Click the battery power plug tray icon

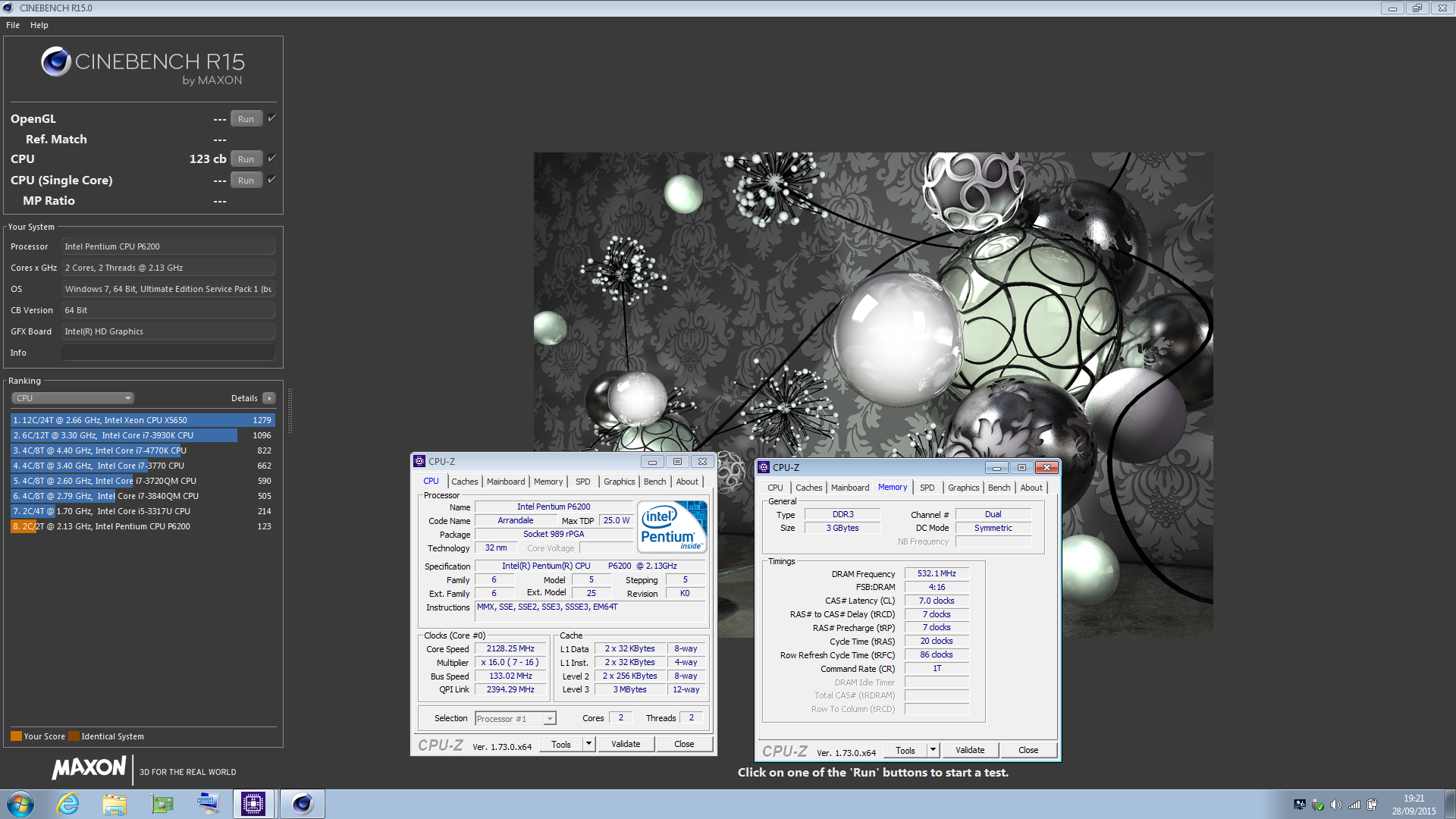[x=1372, y=805]
